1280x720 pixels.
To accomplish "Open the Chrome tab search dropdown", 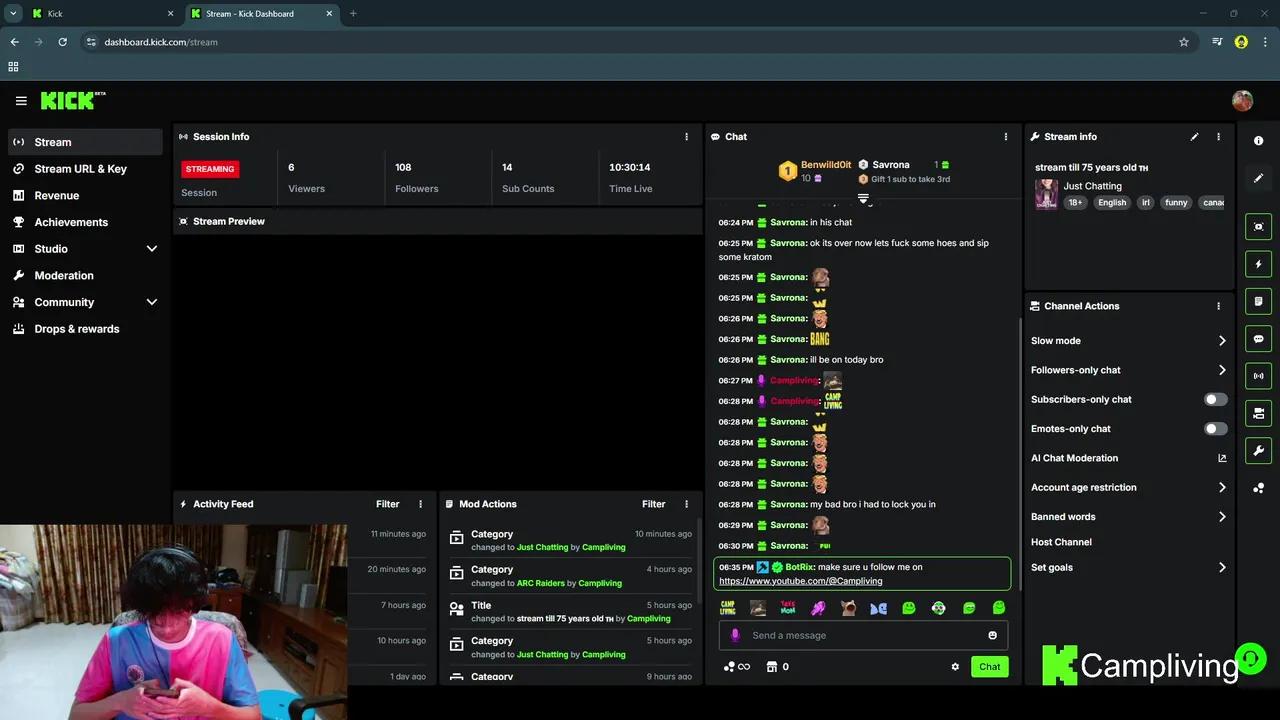I will coord(13,14).
